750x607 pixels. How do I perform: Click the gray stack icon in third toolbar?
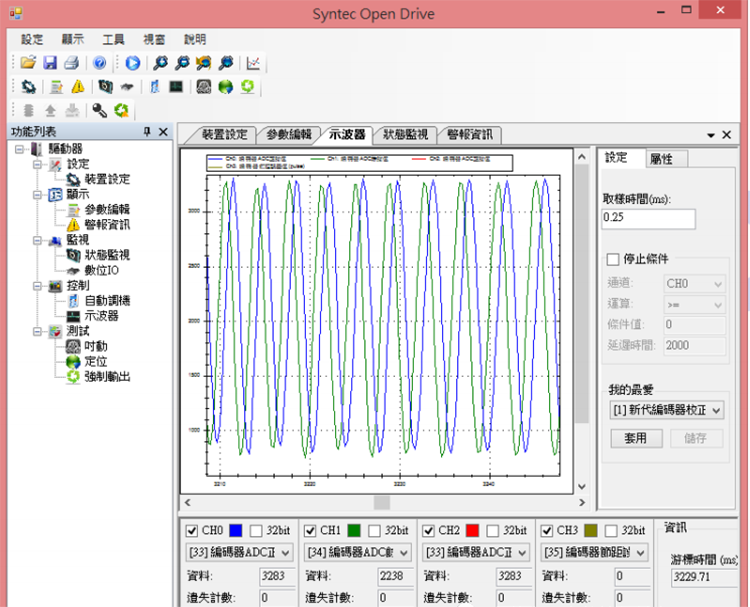pyautogui.click(x=29, y=110)
